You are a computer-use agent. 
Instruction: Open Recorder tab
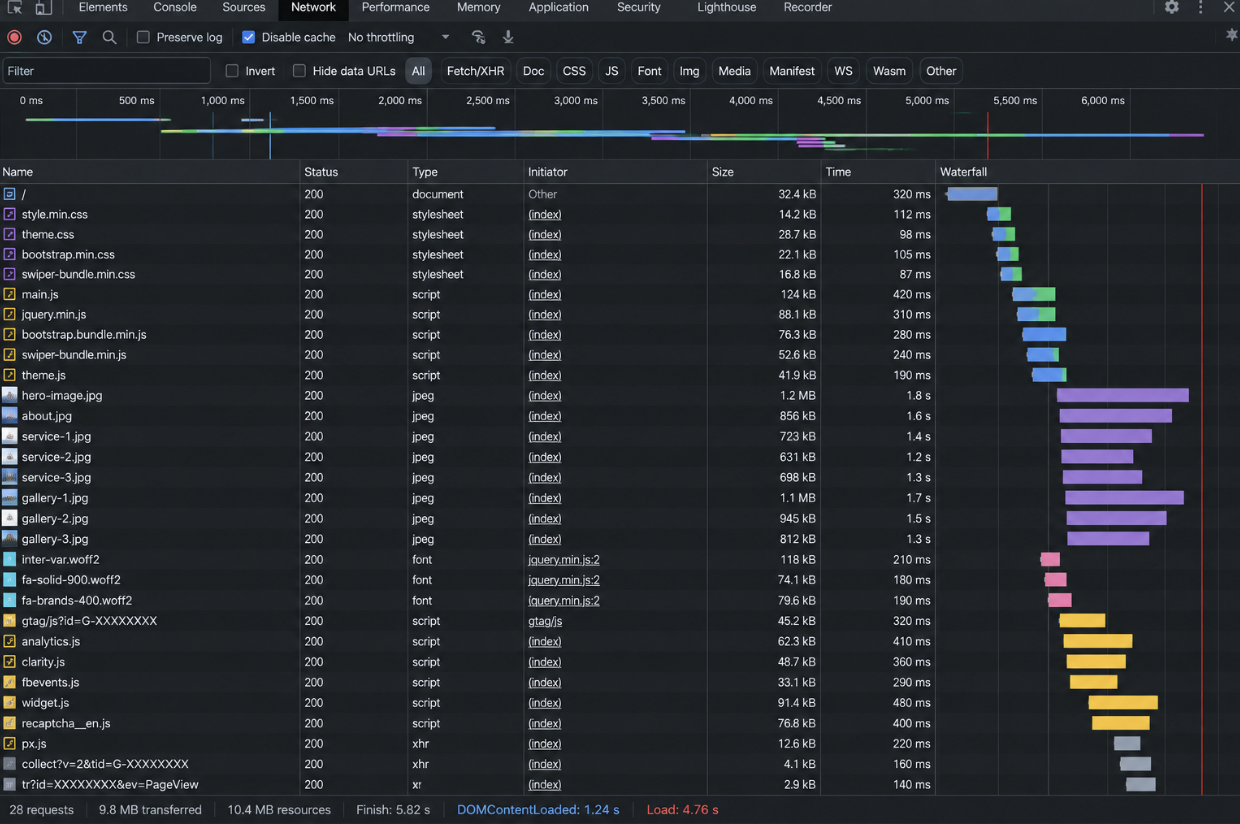[808, 8]
